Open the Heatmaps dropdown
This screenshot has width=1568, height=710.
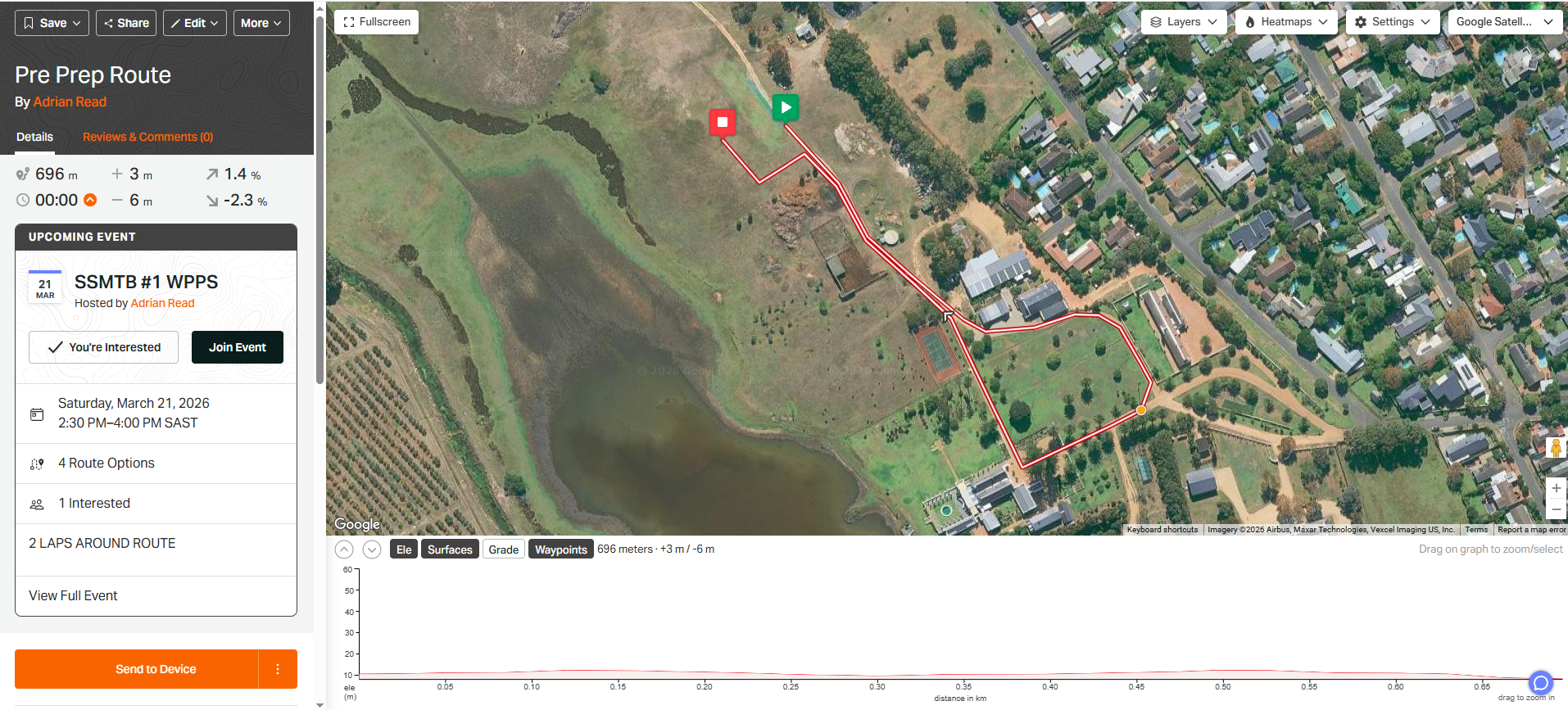(x=1286, y=22)
